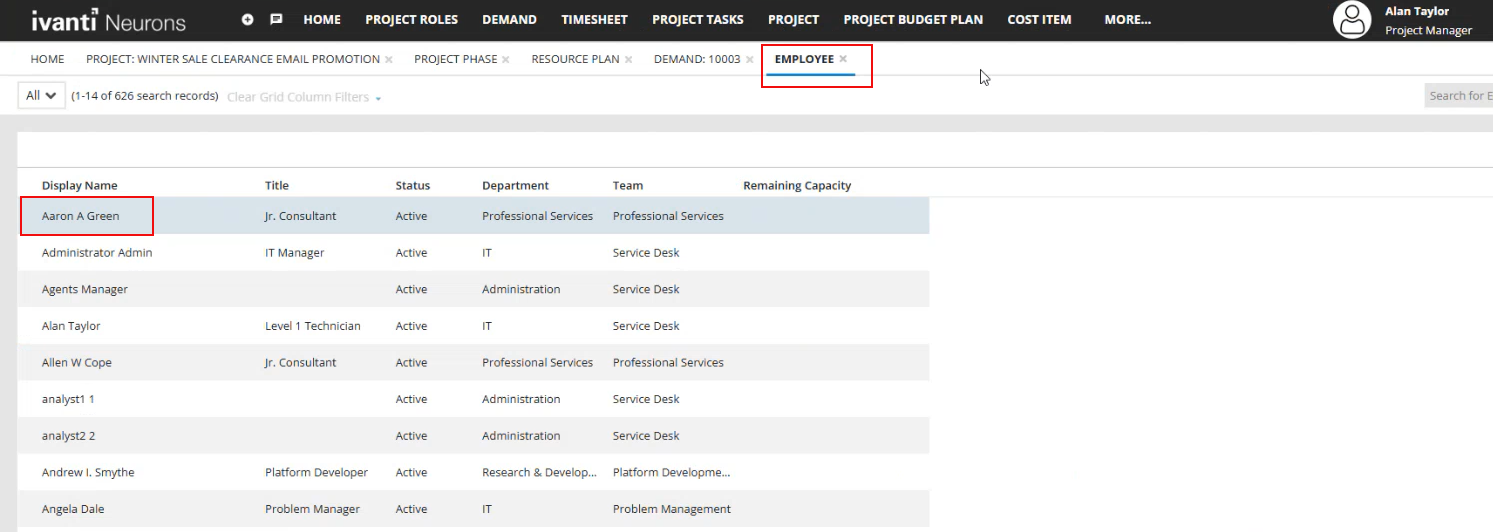Switch to the Resource Plan tab
The width and height of the screenshot is (1493, 532).
(575, 59)
